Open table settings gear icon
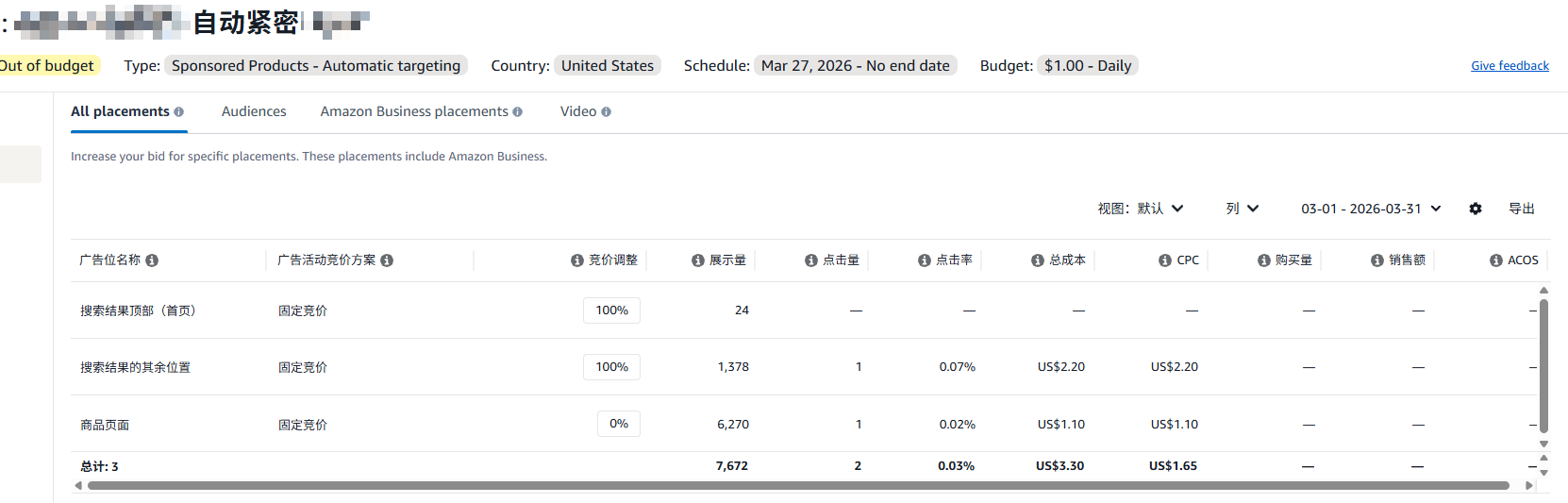 click(1476, 209)
